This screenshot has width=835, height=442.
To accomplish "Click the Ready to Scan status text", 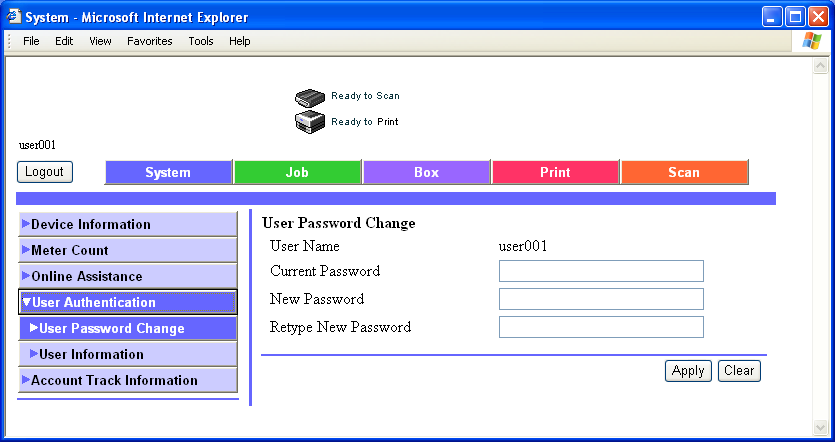I will coord(365,96).
